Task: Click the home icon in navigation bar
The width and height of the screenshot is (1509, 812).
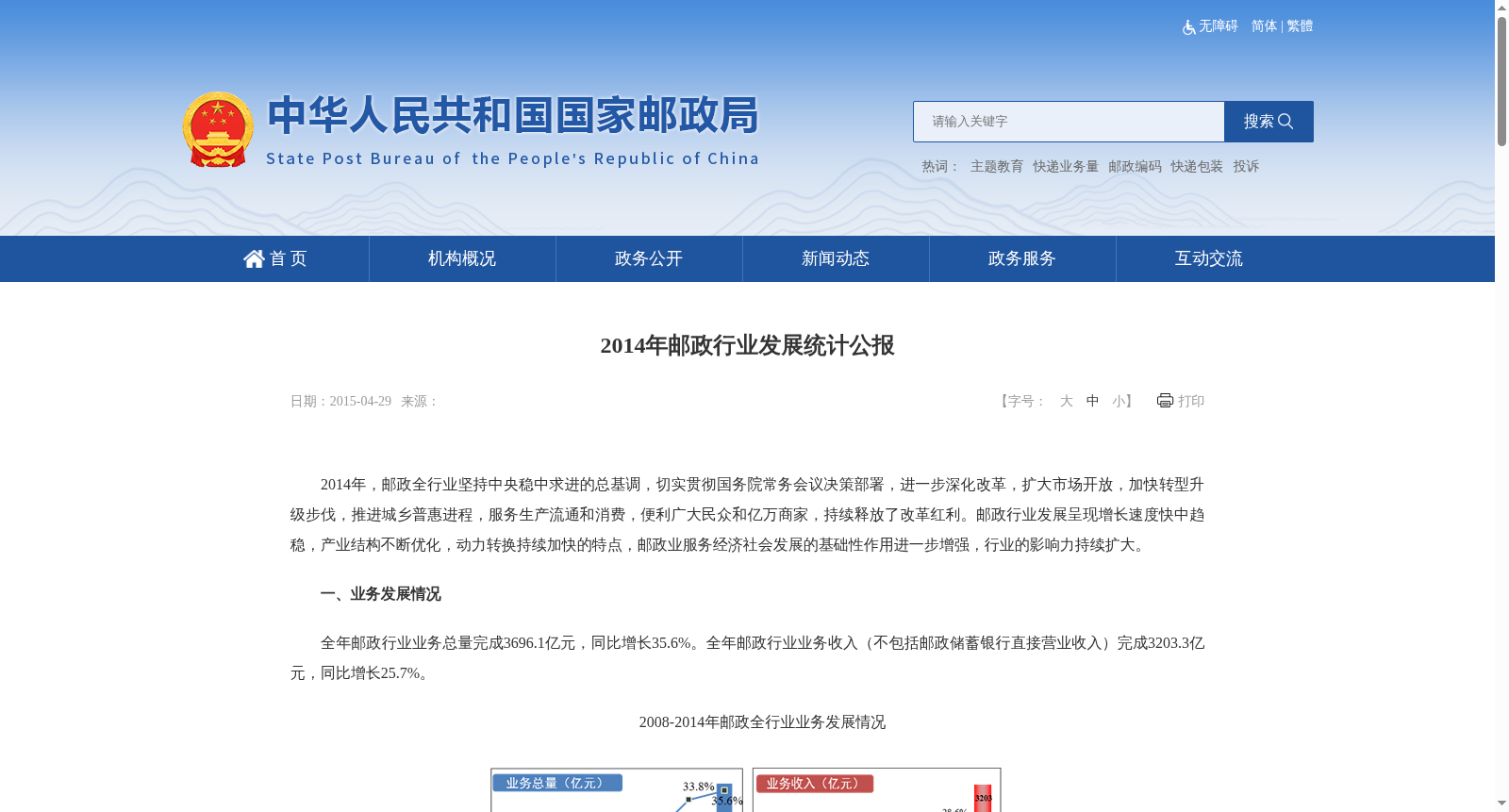Action: 254,258
